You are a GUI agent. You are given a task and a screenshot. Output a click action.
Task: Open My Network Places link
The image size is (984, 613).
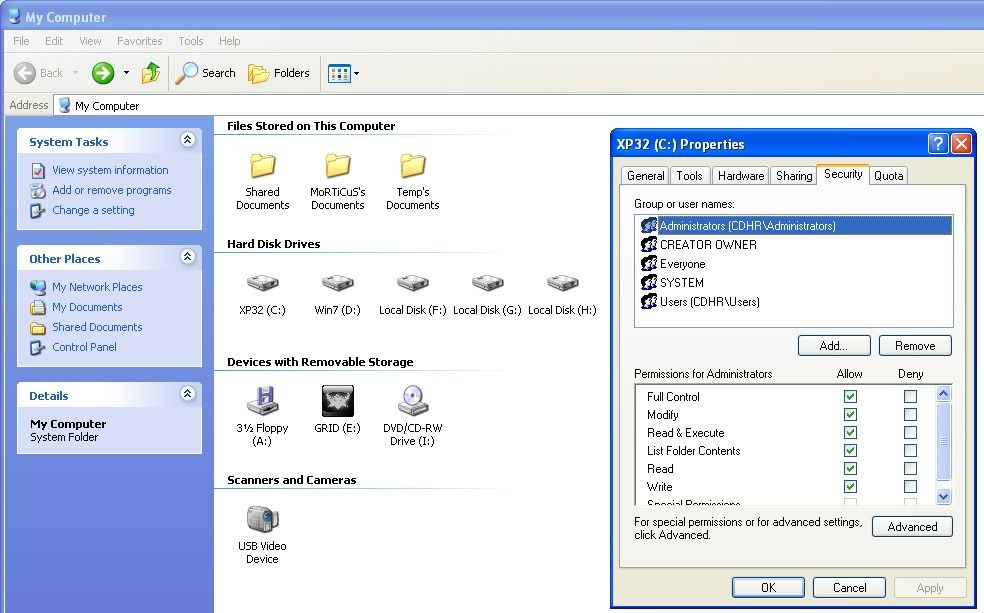[x=97, y=287]
